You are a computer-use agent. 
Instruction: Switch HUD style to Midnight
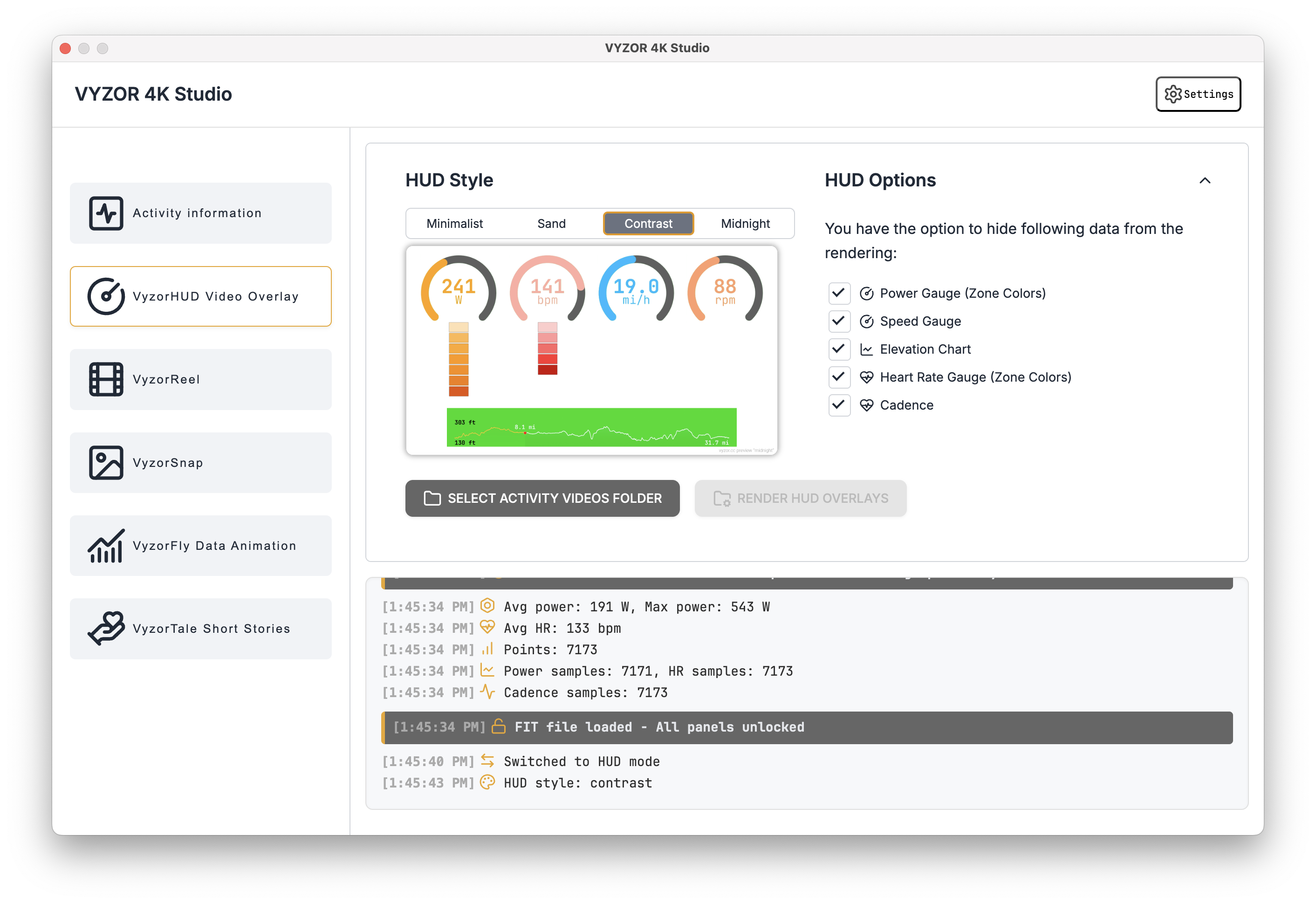click(745, 224)
